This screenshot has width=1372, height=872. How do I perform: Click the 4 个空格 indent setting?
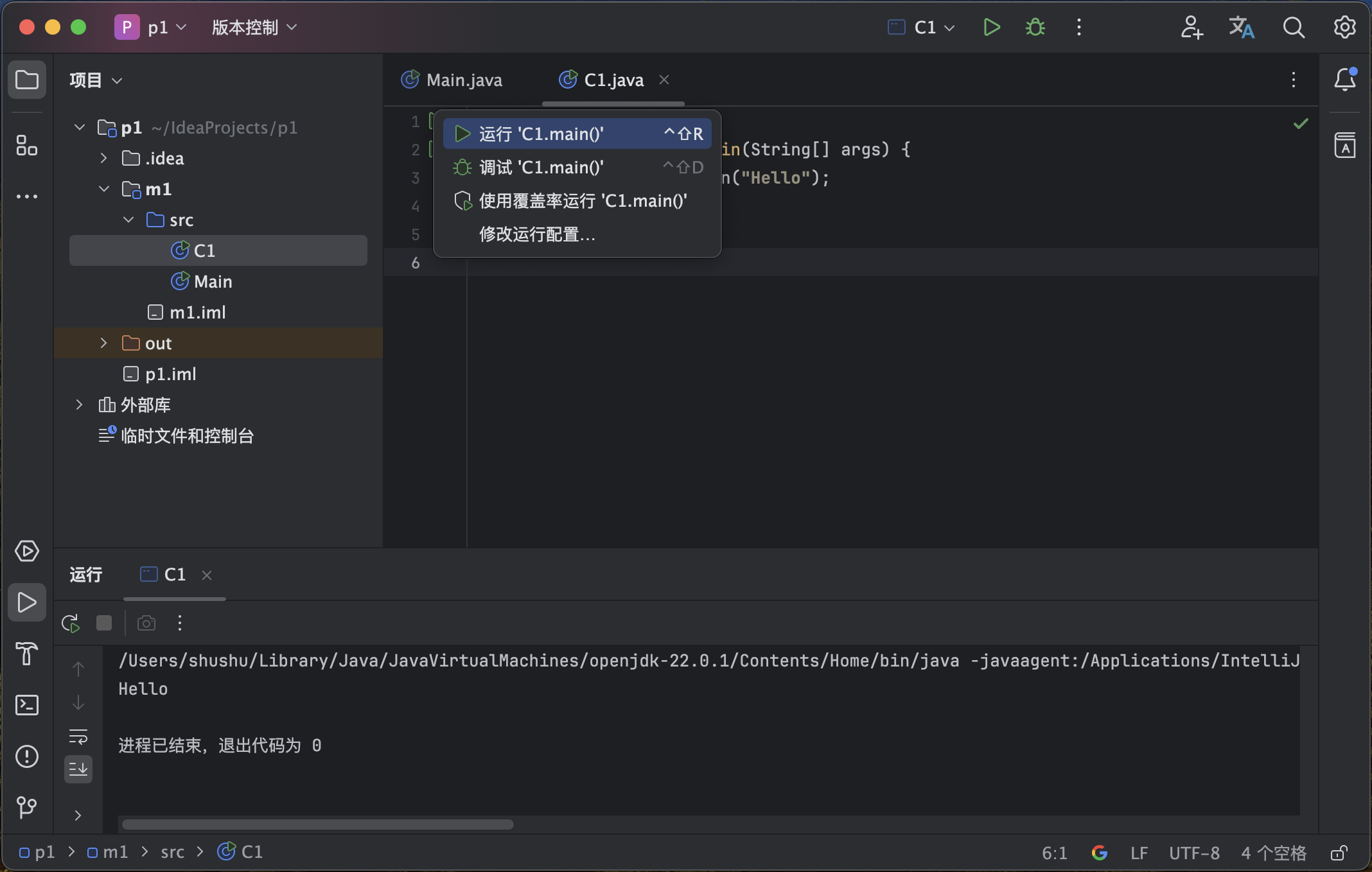[x=1273, y=853]
